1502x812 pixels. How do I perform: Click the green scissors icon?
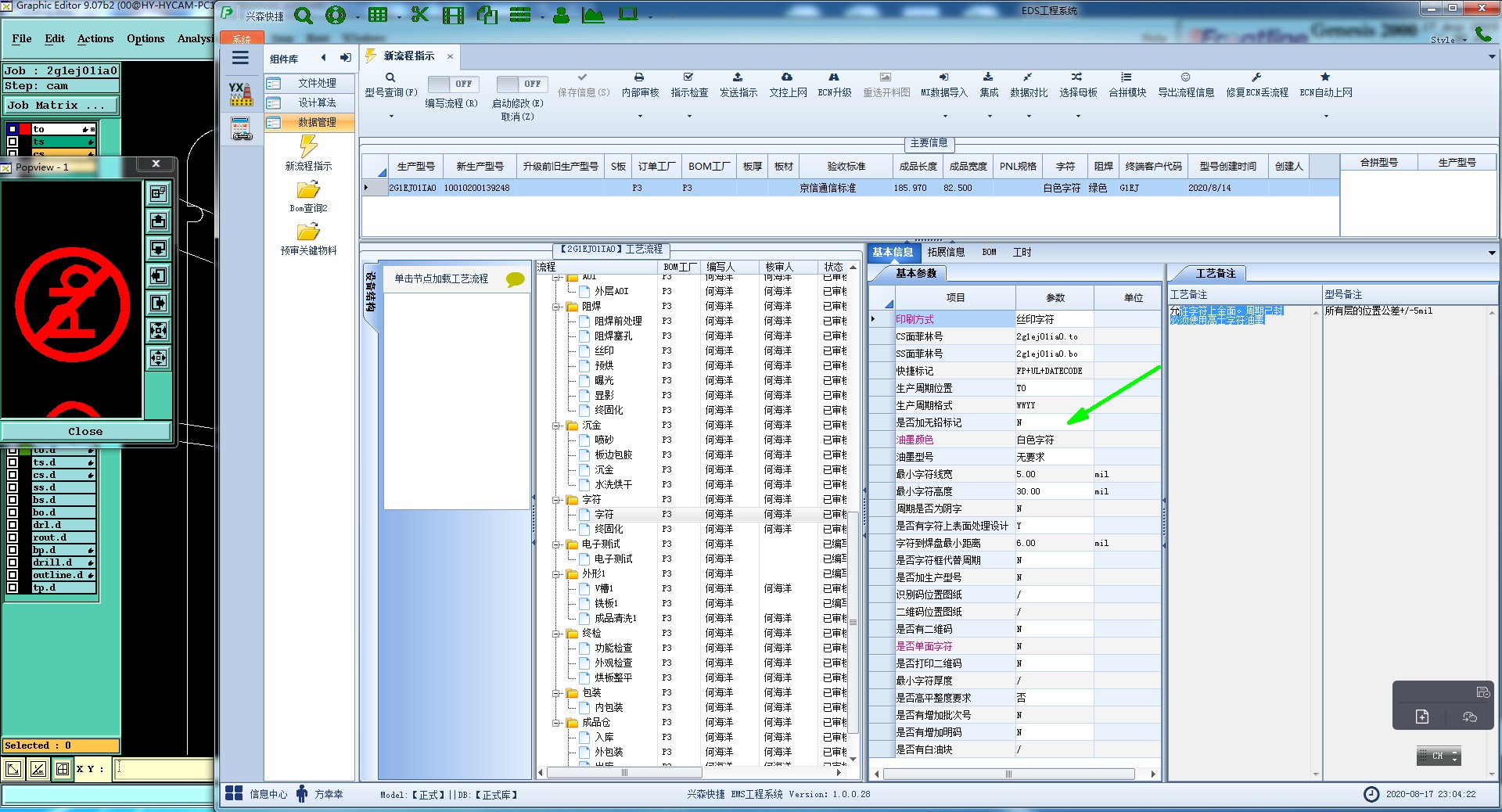point(420,14)
